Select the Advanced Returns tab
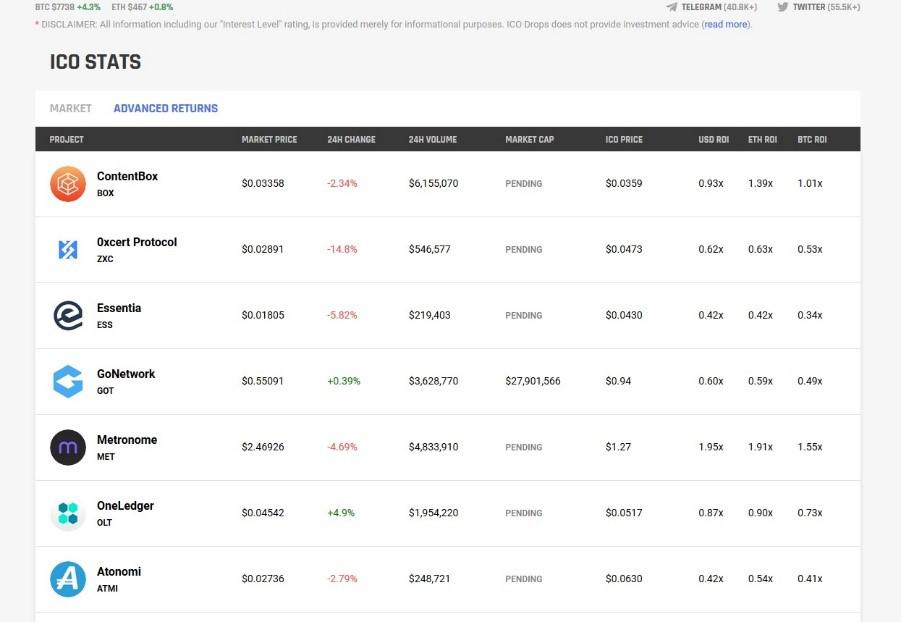This screenshot has height=622, width=901. coord(165,108)
